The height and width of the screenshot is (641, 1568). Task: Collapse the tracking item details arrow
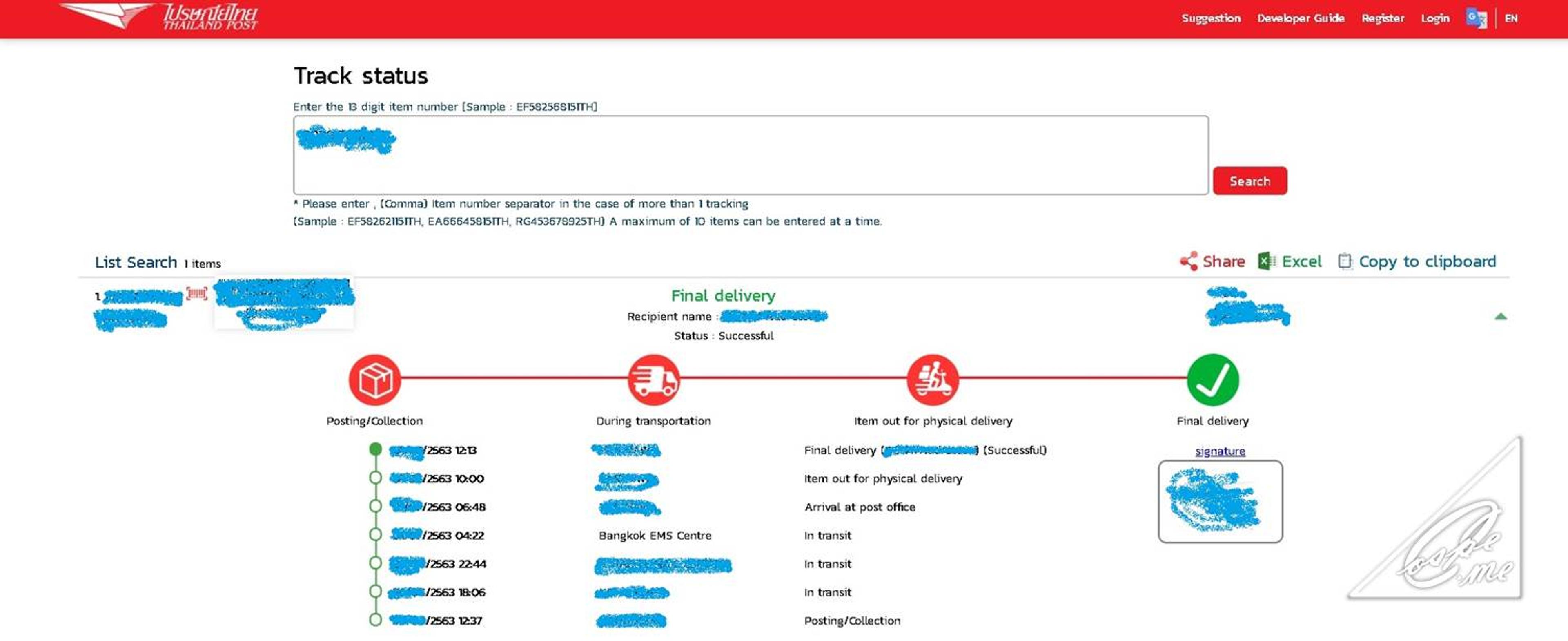click(1501, 317)
